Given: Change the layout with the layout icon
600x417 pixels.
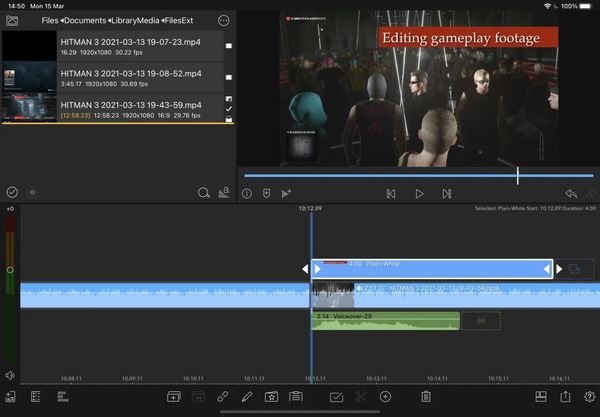Looking at the screenshot, I should (541, 397).
